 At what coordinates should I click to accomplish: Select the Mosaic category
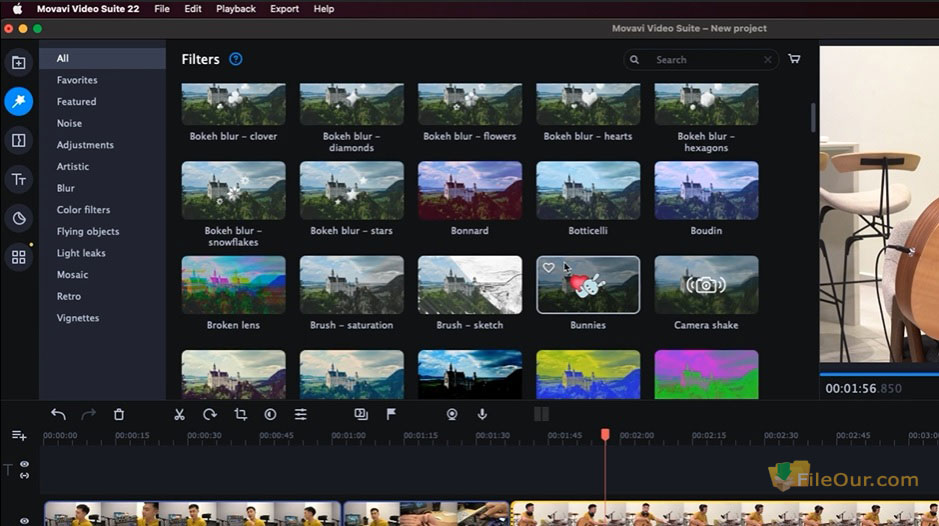[102, 274]
